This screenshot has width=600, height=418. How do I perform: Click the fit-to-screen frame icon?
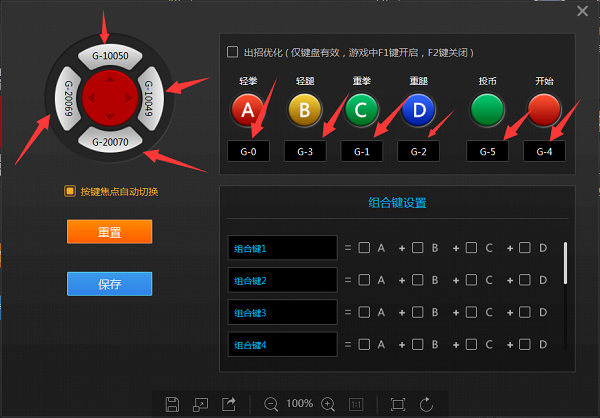click(397, 403)
